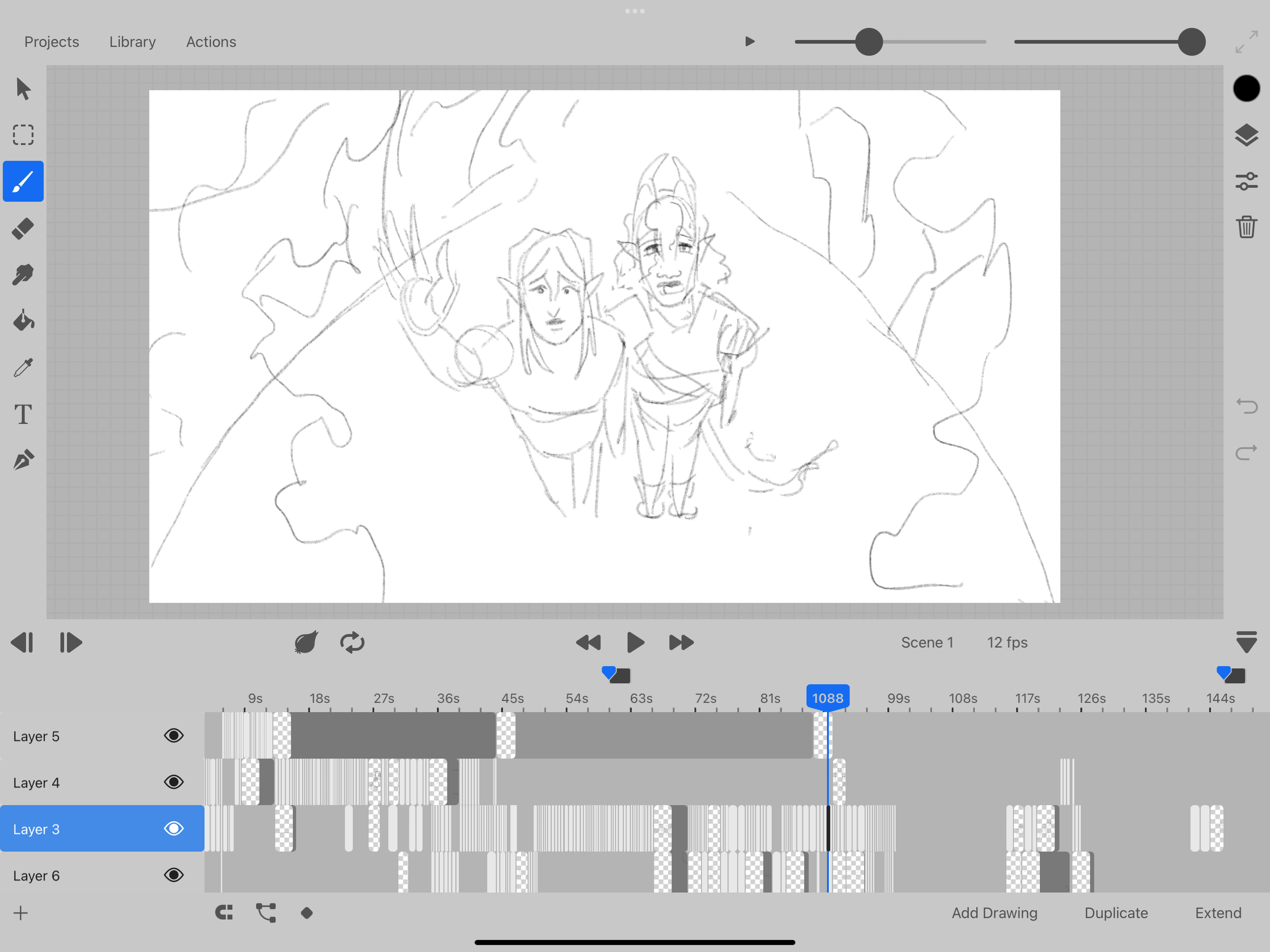This screenshot has width=1270, height=952.
Task: Click the trash delete icon
Action: coord(1246,227)
